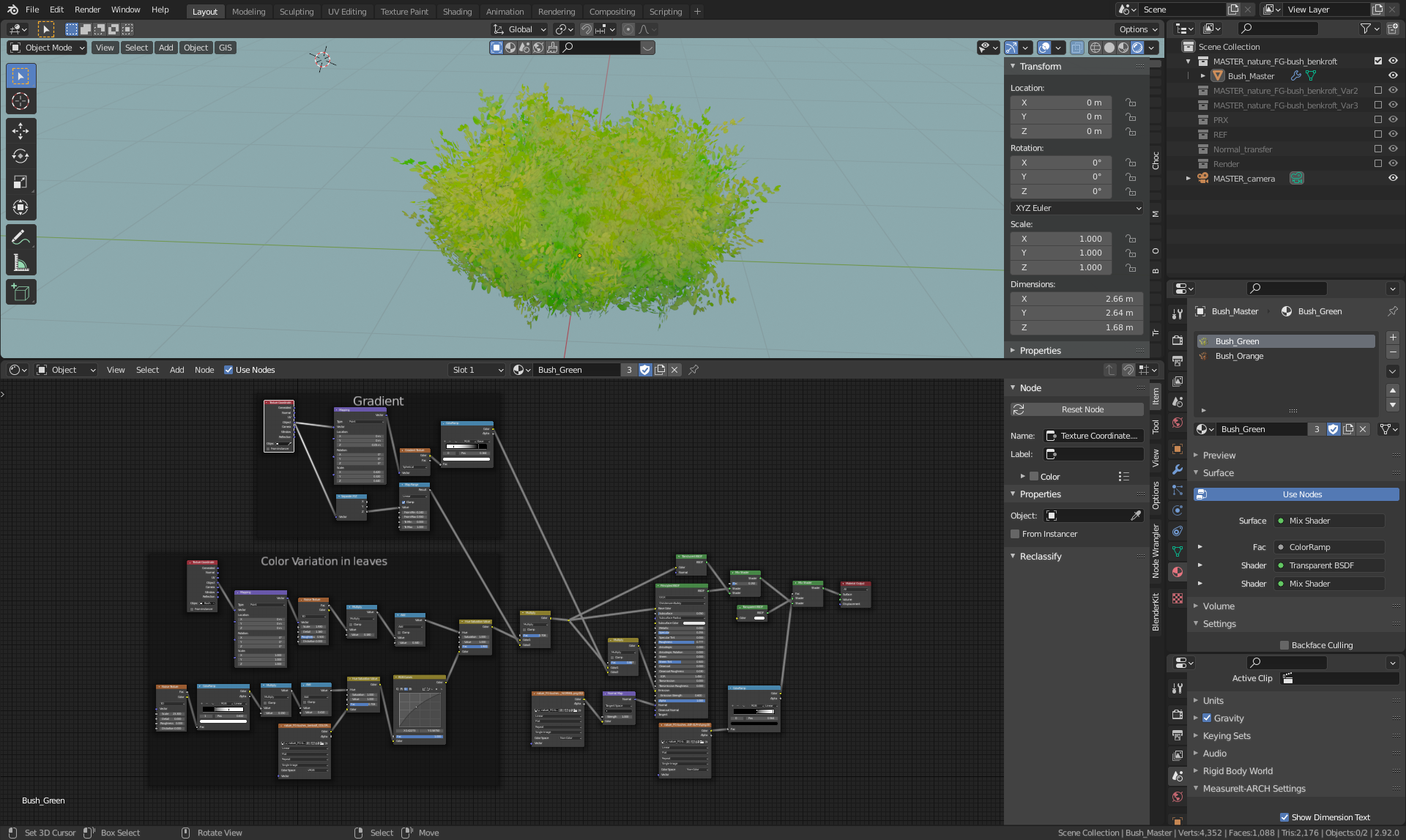Expand the Bush_Master tree item
Viewport: 1406px width, 840px height.
1202,76
